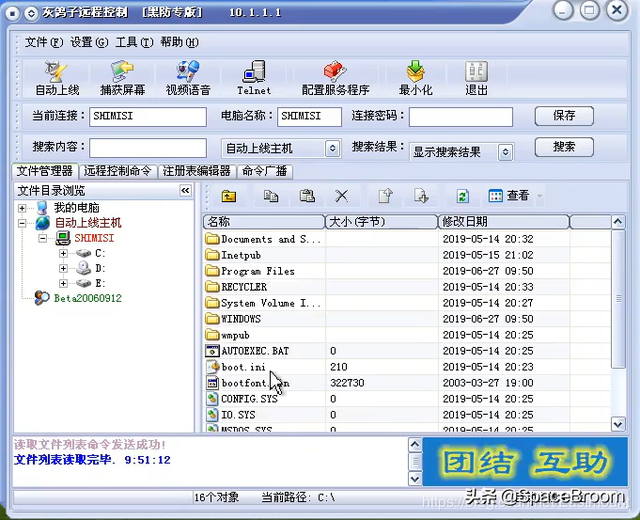640x520 pixels.
Task: Select the IO.SYS file
Action: [238, 415]
